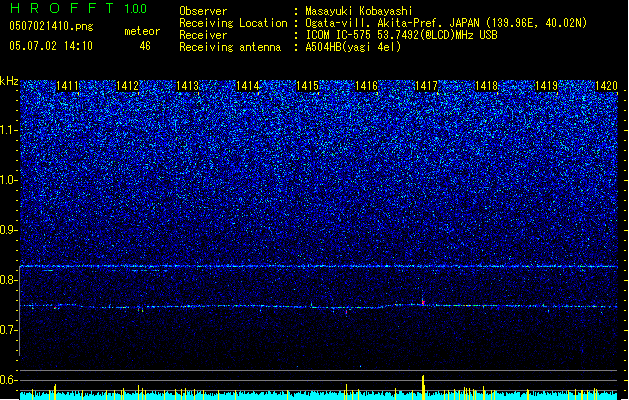Click the HROFFT title text
629x400 pixels.
(x=62, y=8)
